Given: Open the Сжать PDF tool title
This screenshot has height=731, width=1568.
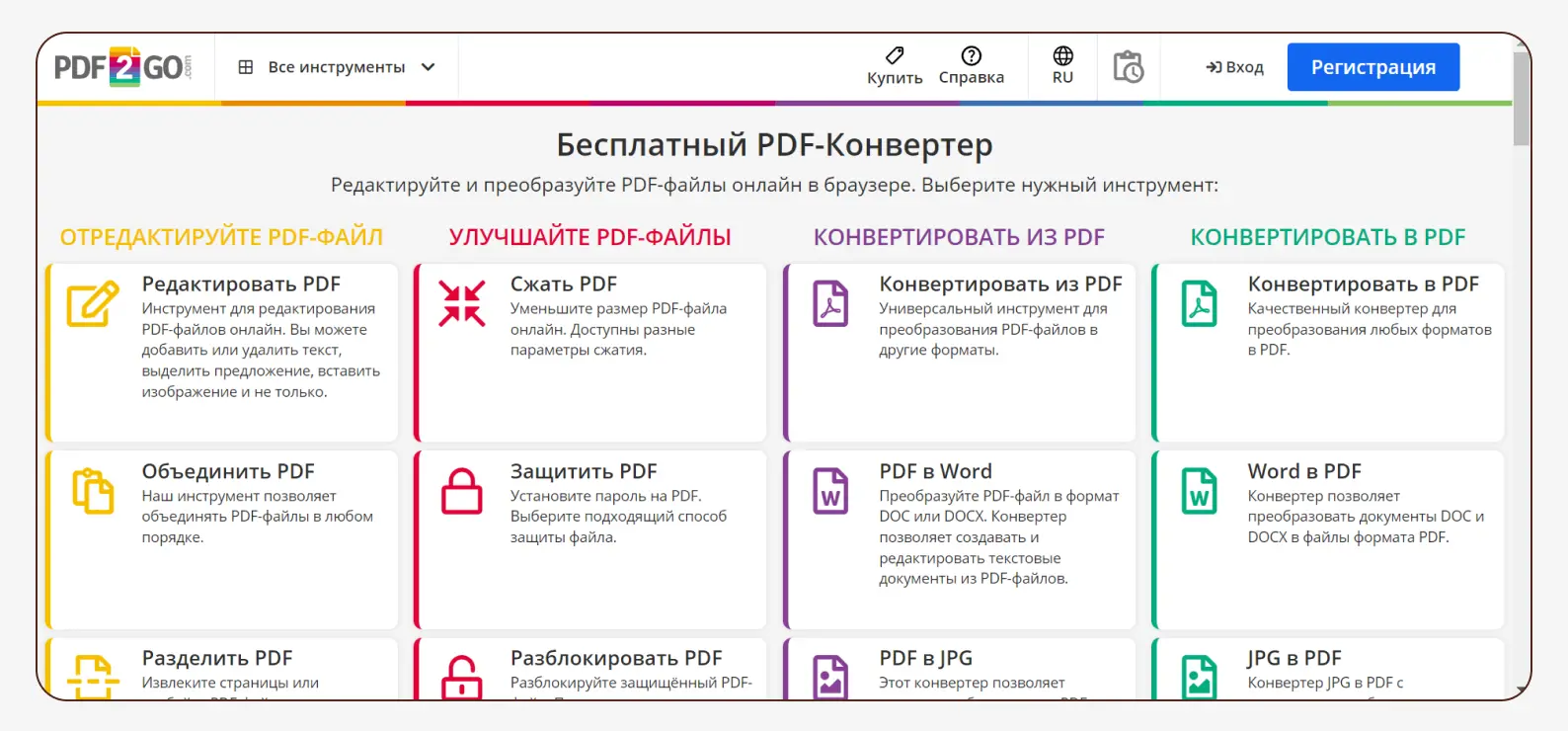Looking at the screenshot, I should [x=564, y=284].
